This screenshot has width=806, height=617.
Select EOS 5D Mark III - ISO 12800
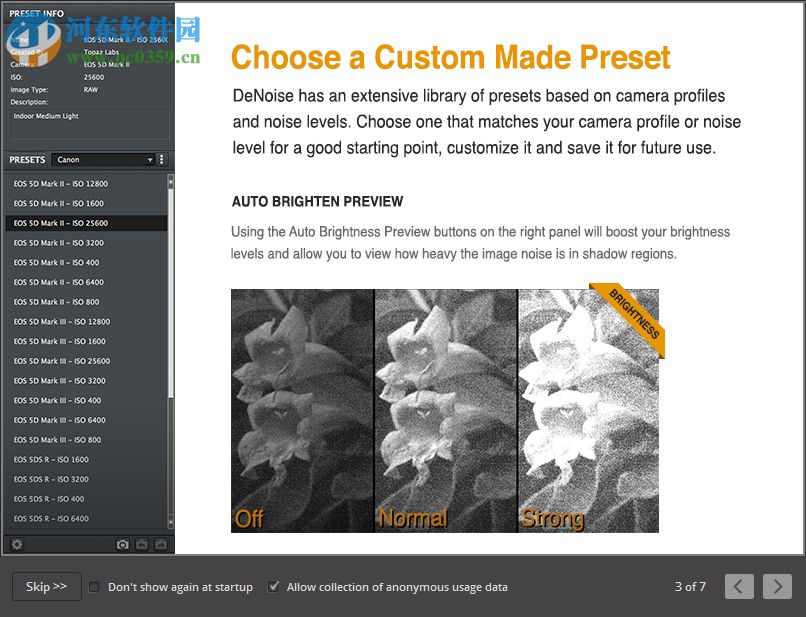pyautogui.click(x=86, y=322)
